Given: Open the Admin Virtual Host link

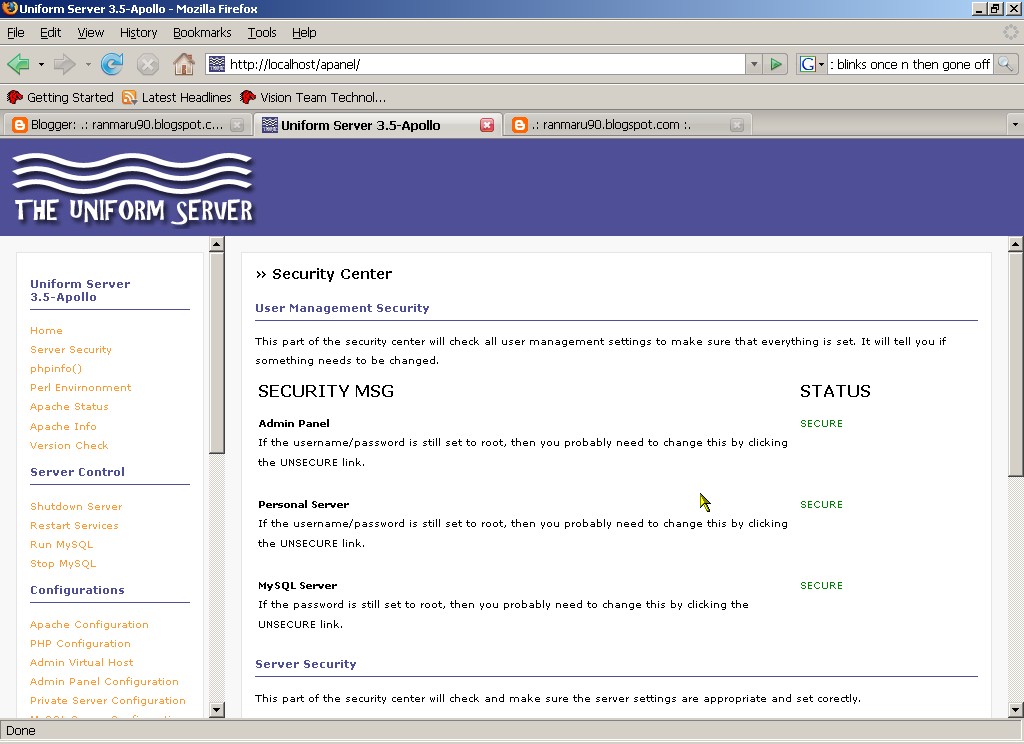Looking at the screenshot, I should point(82,662).
